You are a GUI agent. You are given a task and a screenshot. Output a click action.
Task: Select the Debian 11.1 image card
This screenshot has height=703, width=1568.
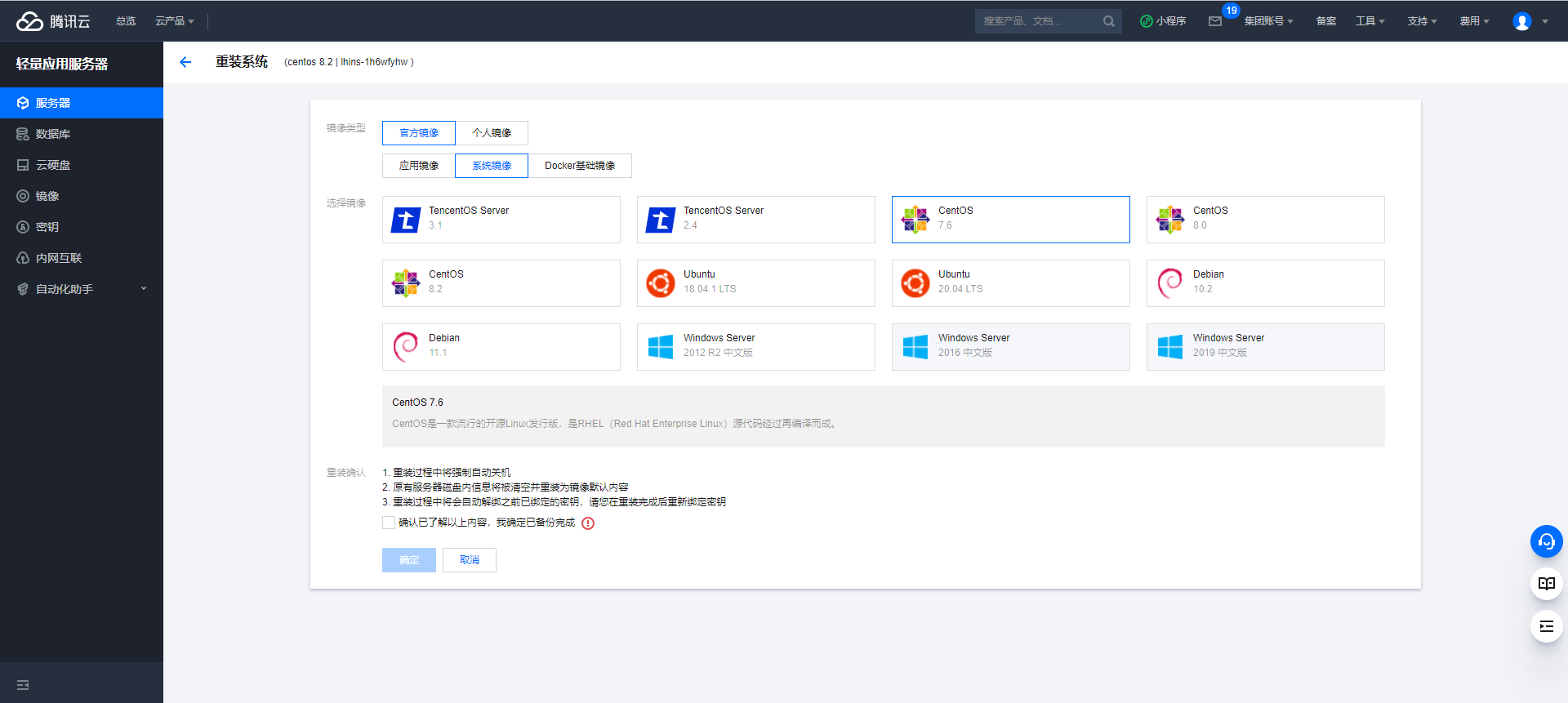(501, 347)
